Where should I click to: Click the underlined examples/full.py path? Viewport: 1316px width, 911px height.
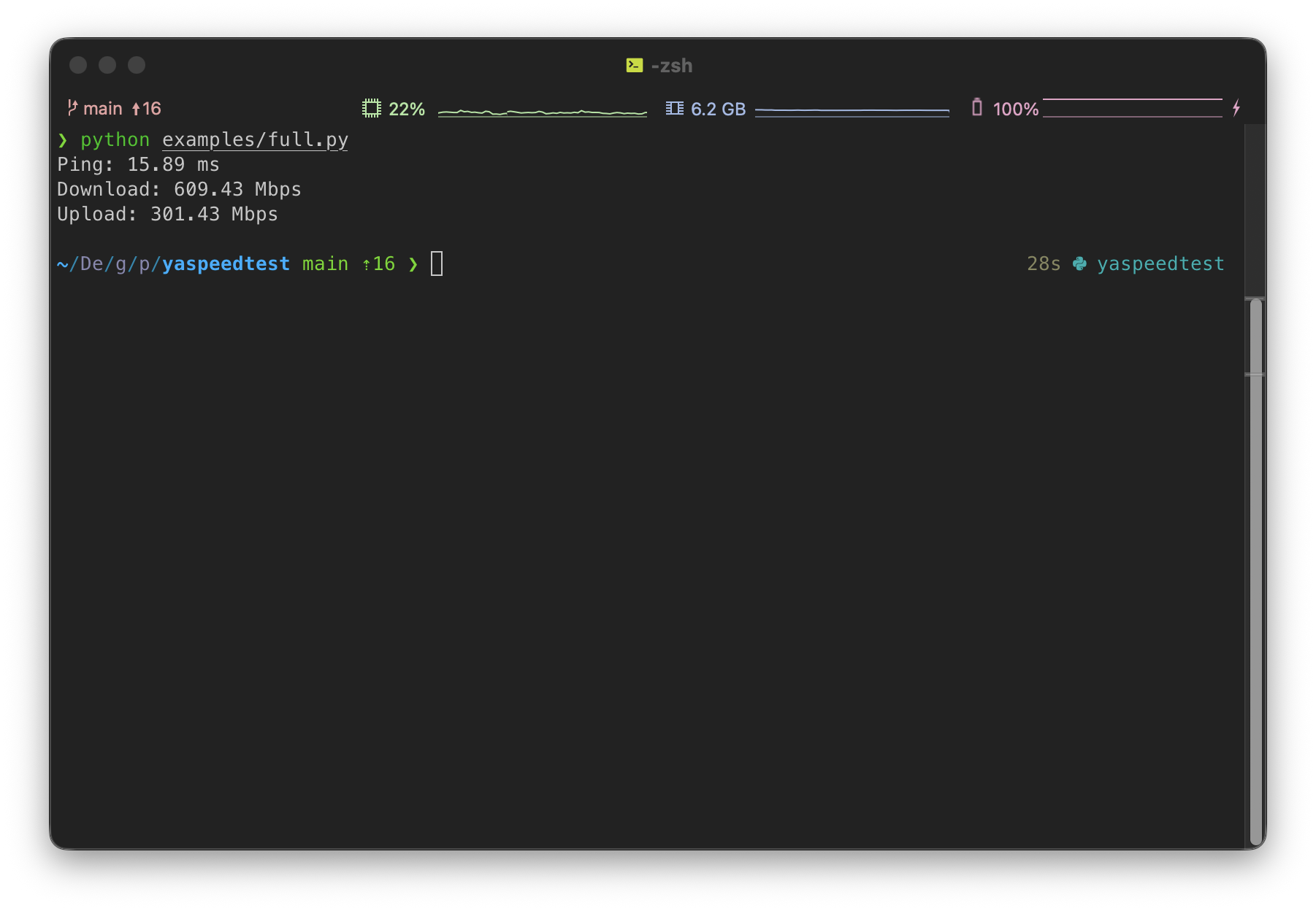coord(255,139)
